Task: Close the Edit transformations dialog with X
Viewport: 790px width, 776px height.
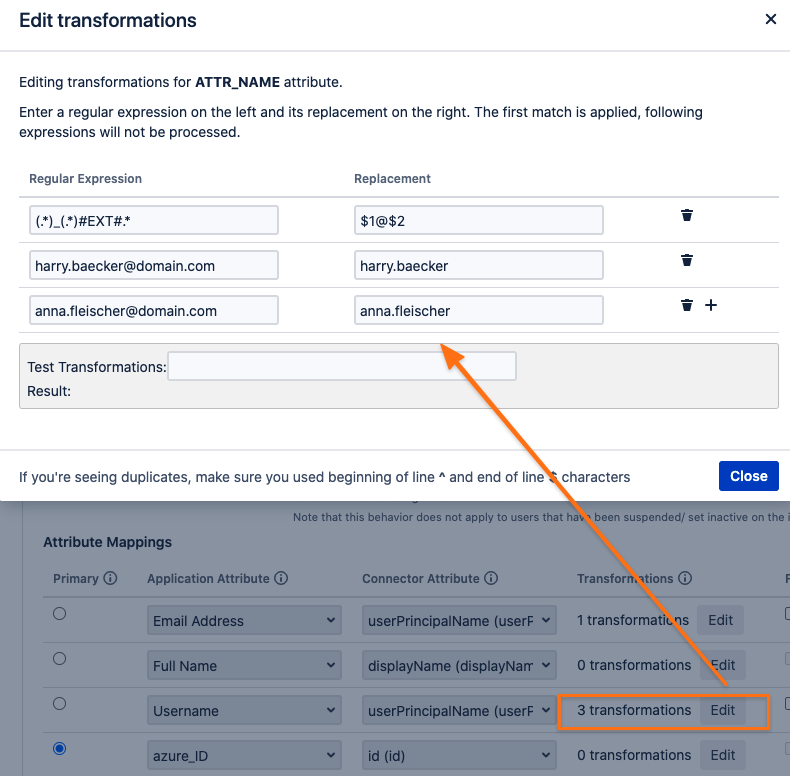Action: [770, 19]
